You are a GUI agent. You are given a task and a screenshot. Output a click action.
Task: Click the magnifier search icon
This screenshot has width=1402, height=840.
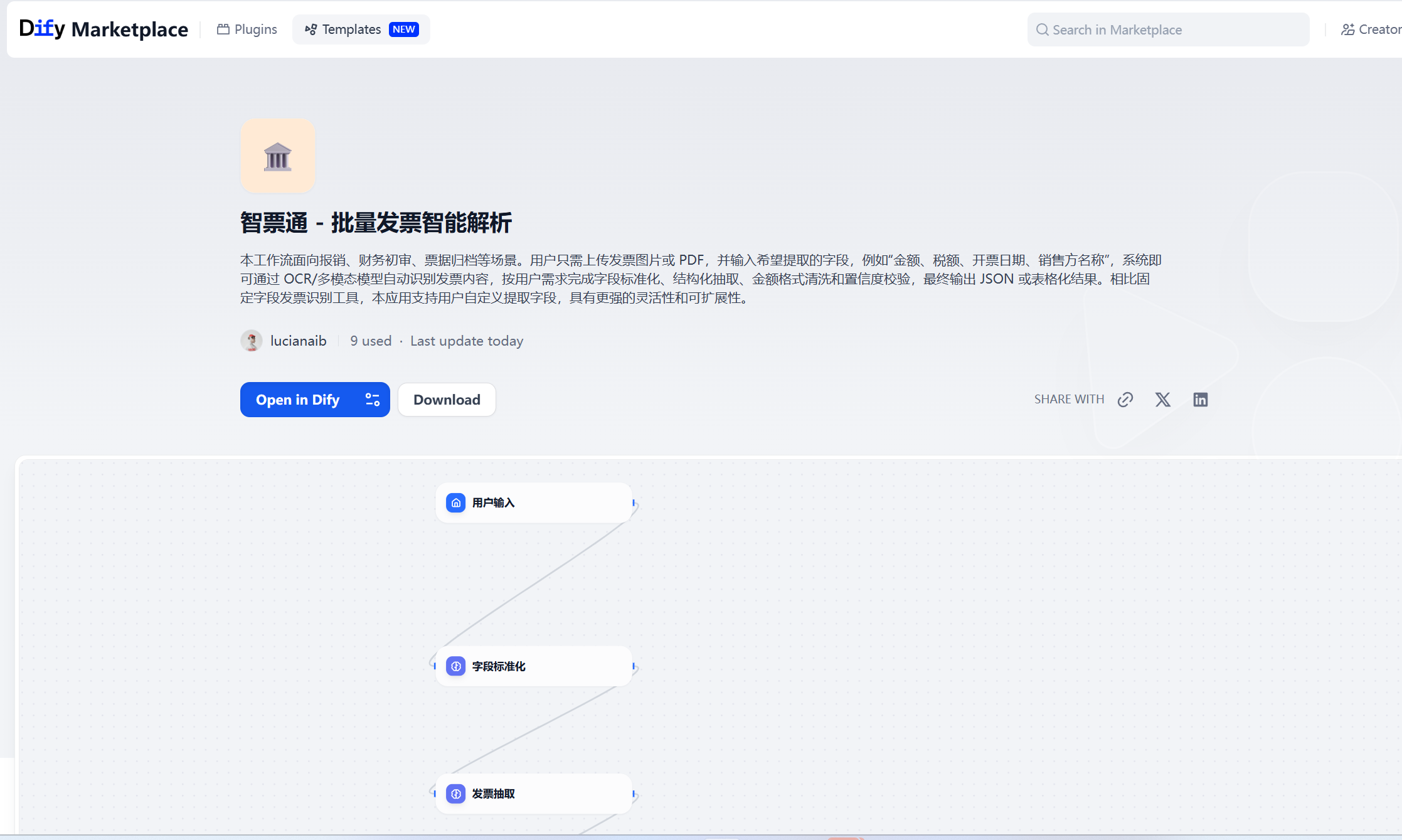[1042, 29]
